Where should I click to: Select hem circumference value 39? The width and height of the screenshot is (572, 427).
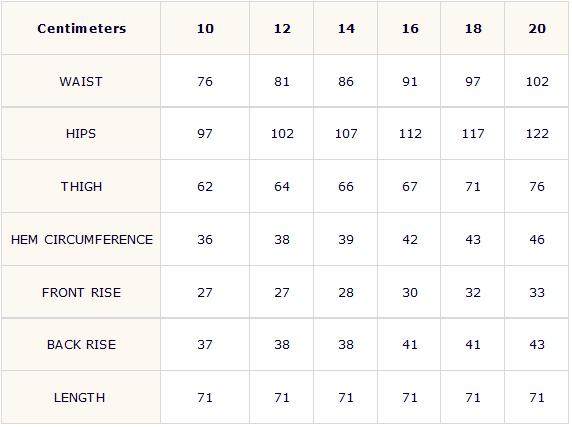(346, 240)
